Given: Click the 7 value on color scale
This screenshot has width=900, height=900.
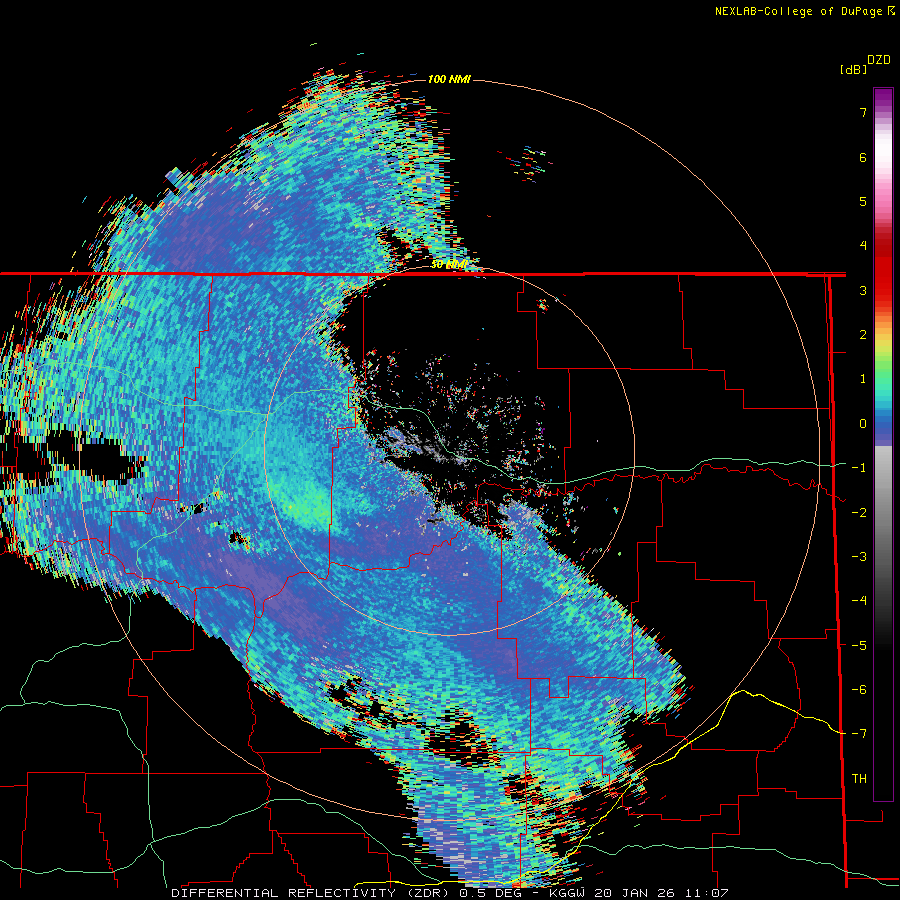Looking at the screenshot, I should coord(863,112).
